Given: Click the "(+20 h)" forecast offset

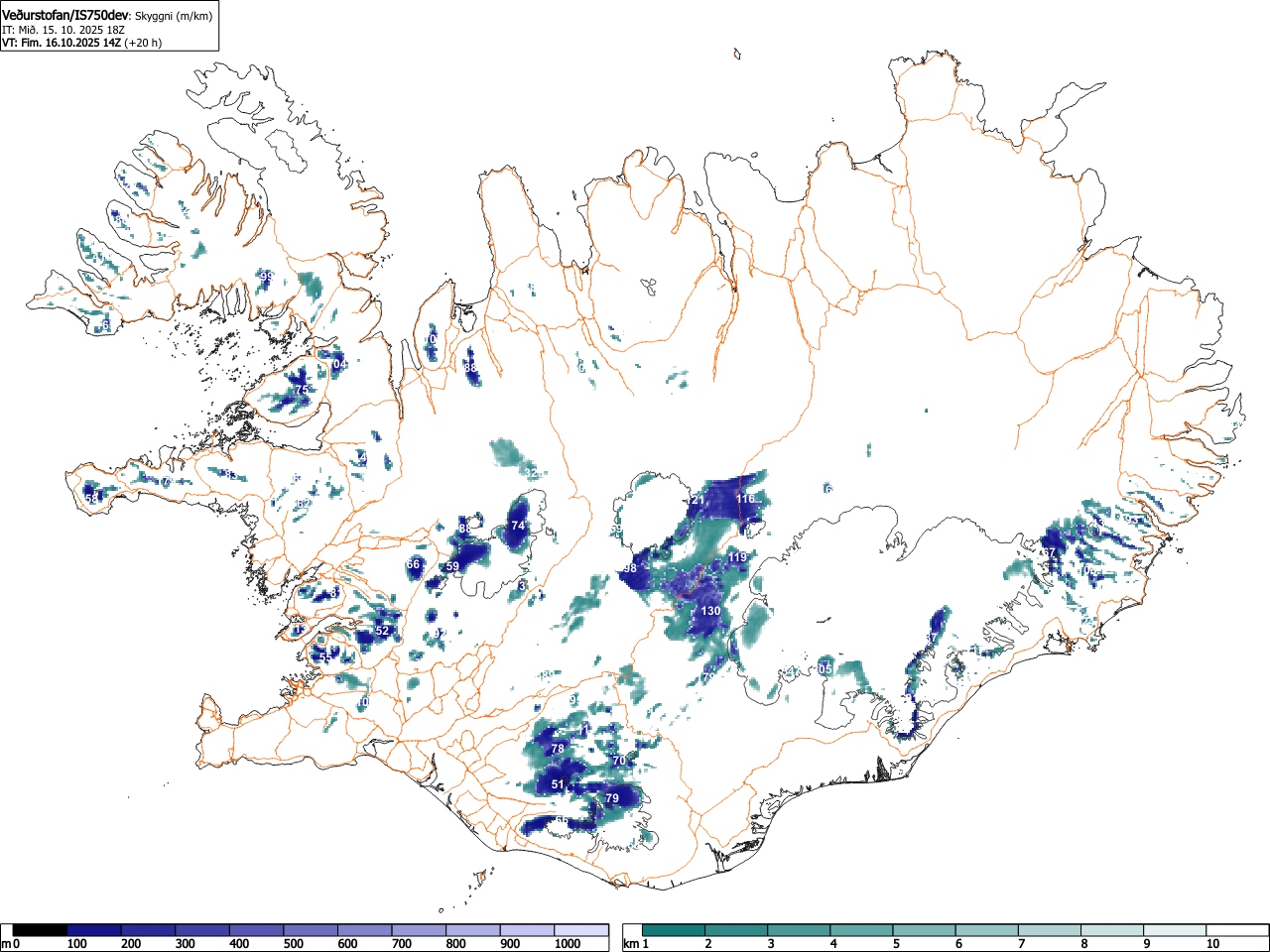Looking at the screenshot, I should tap(144, 43).
